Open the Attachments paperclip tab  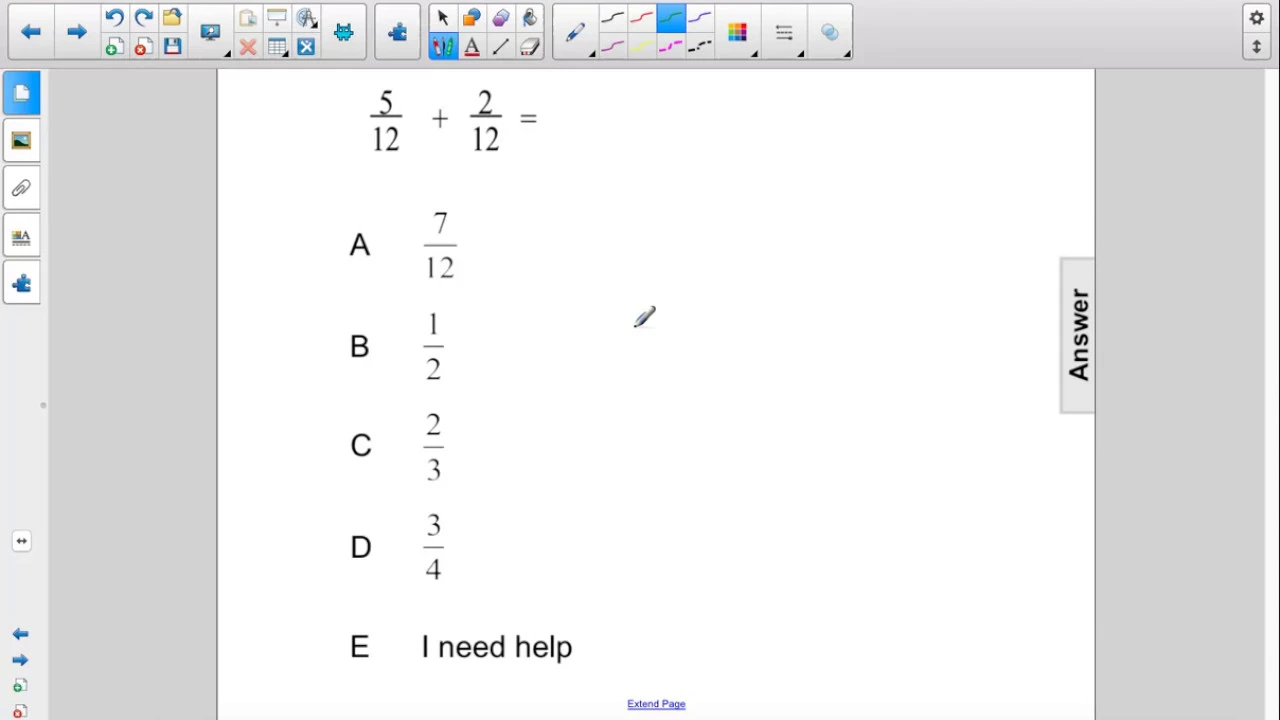[21, 188]
